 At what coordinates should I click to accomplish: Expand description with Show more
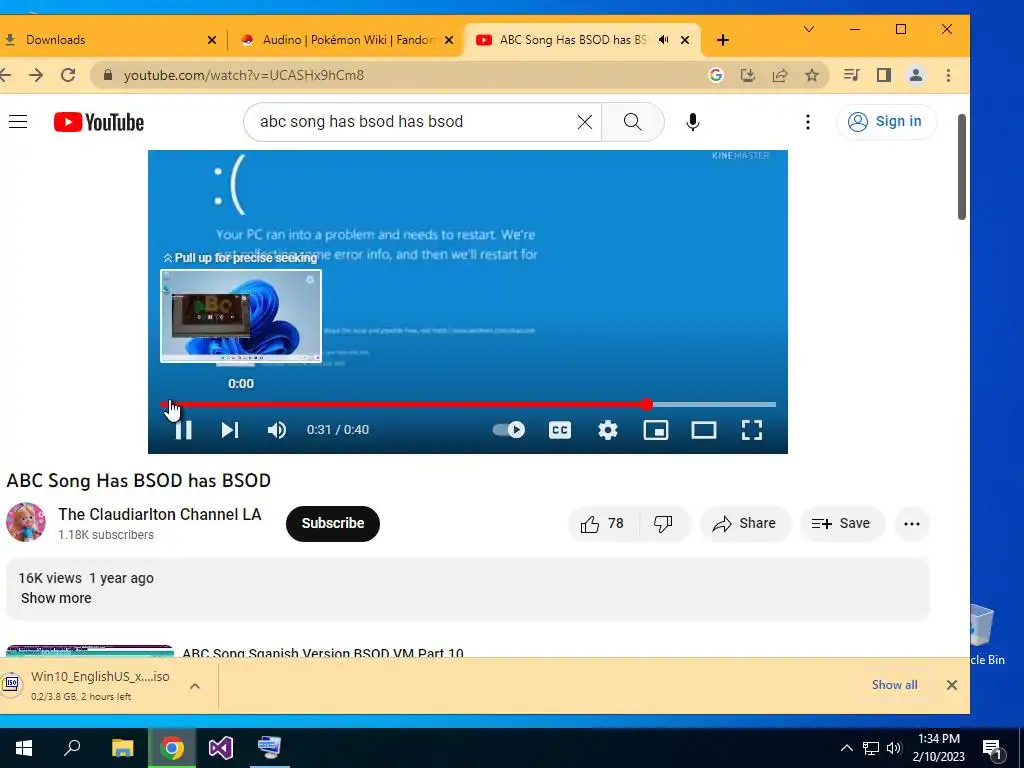[56, 598]
